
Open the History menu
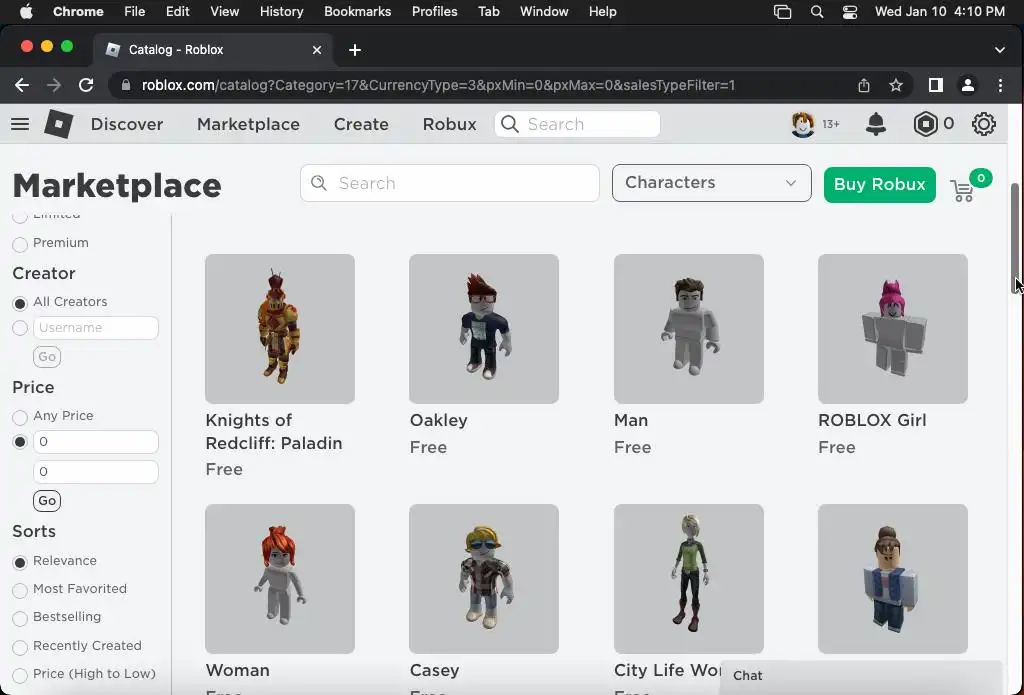281,12
